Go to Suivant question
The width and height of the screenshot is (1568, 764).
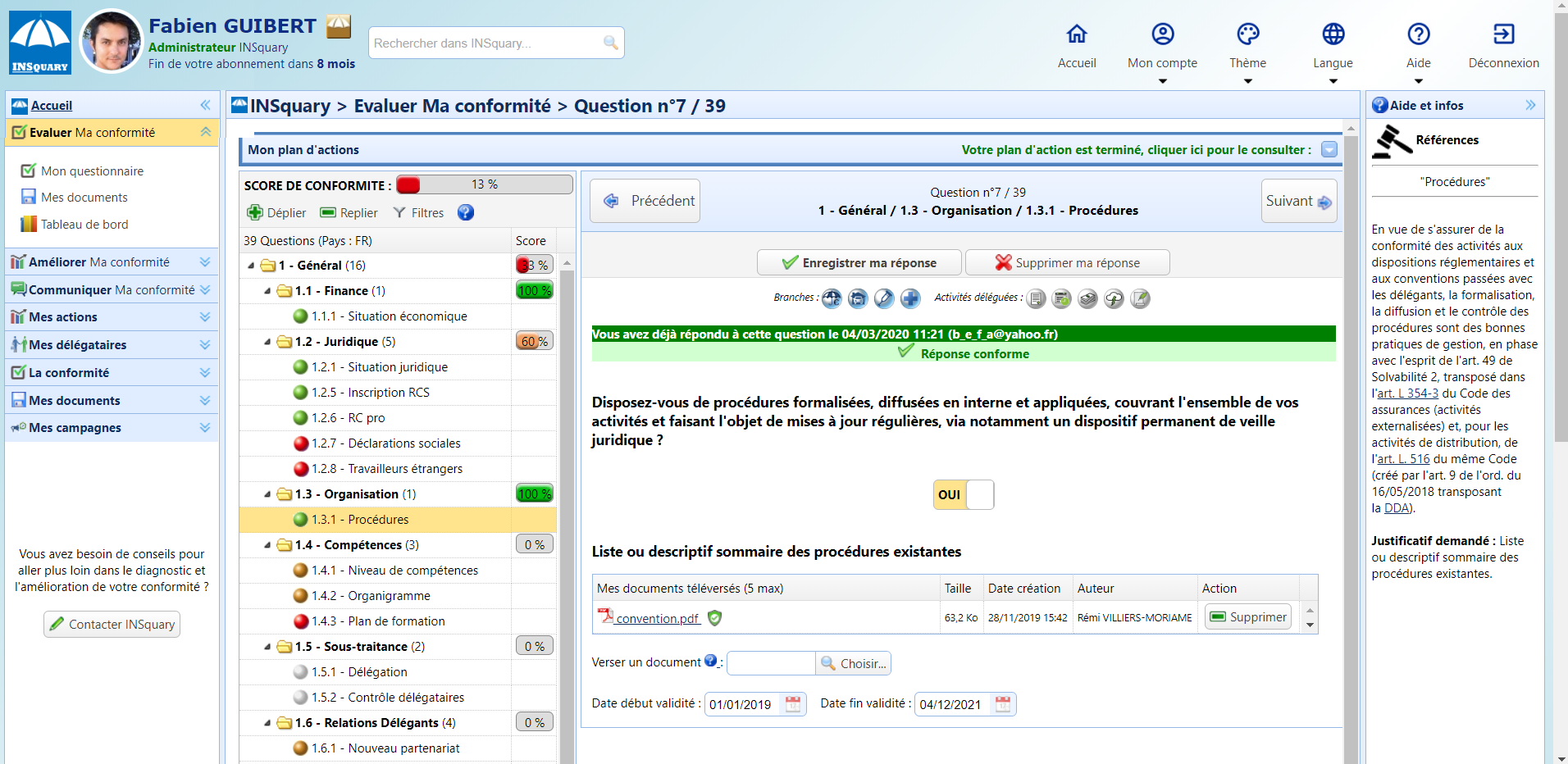click(x=1299, y=201)
